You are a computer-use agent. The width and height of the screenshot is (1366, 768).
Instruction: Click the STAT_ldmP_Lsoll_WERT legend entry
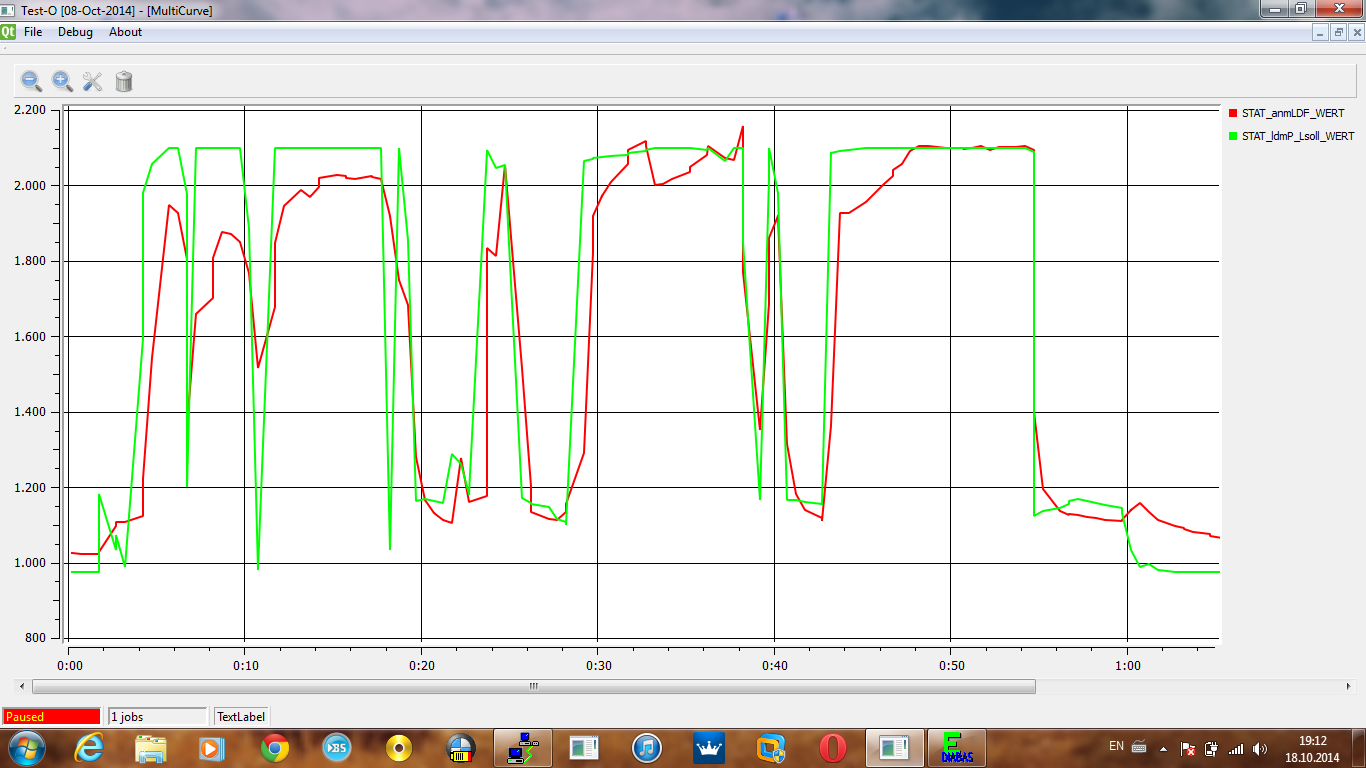click(x=1298, y=136)
